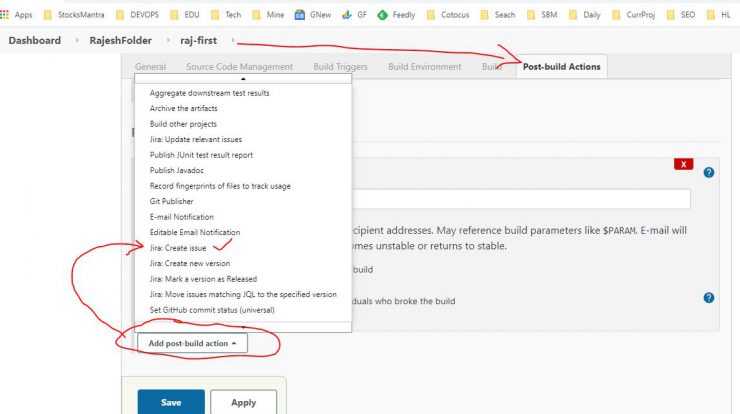This screenshot has width=740, height=414.
Task: Open the Feedly bookmark
Action: 396,15
